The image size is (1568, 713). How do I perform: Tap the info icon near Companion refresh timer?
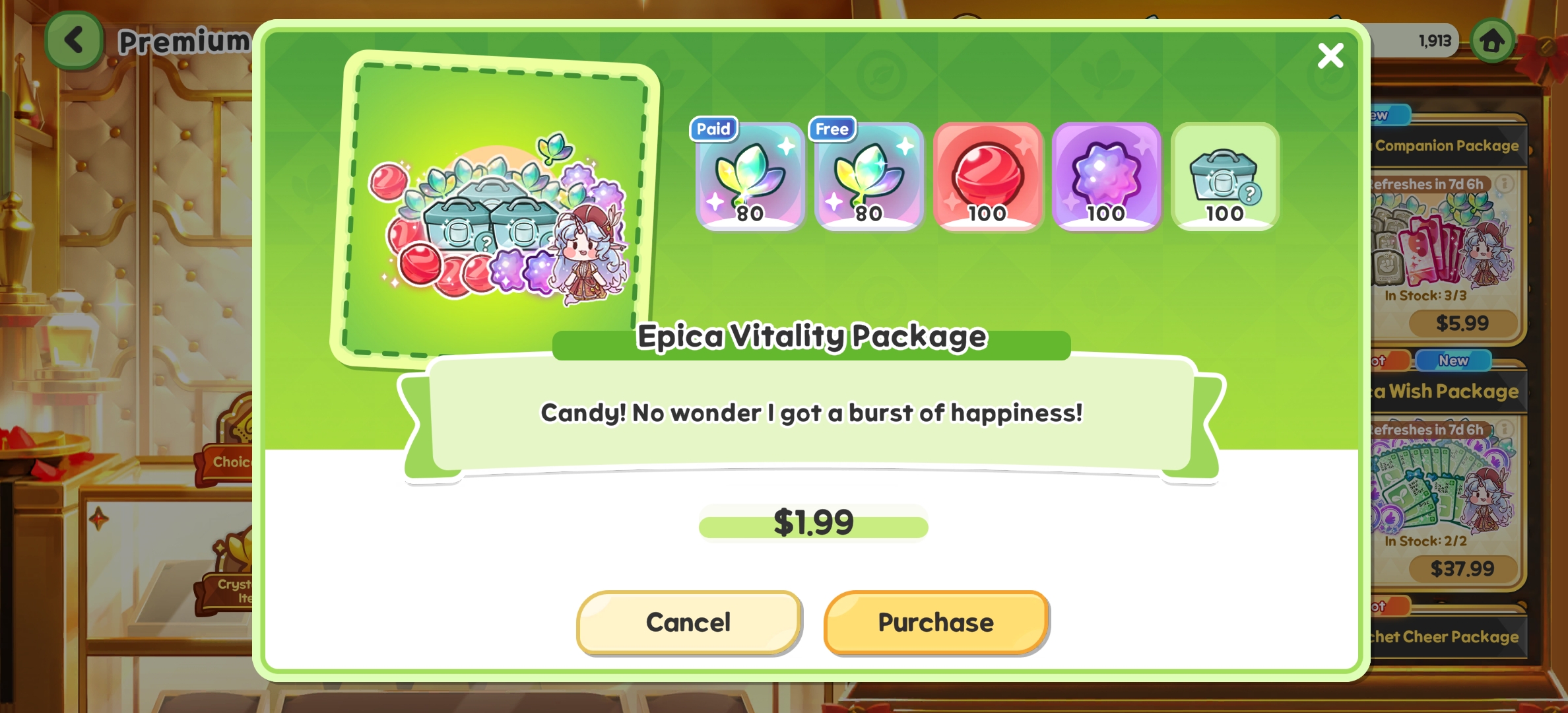tap(1504, 184)
